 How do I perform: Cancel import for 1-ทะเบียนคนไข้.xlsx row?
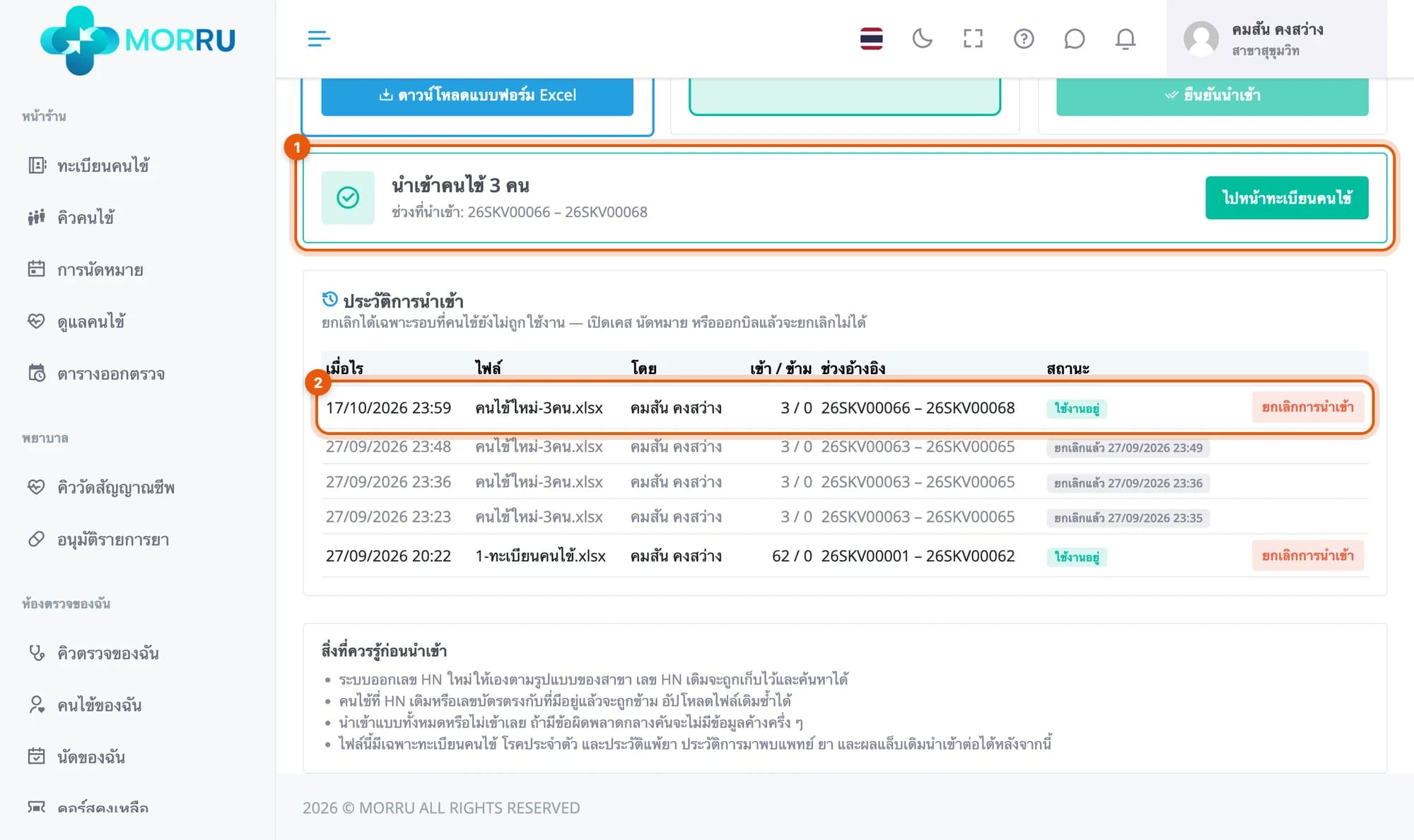point(1307,556)
